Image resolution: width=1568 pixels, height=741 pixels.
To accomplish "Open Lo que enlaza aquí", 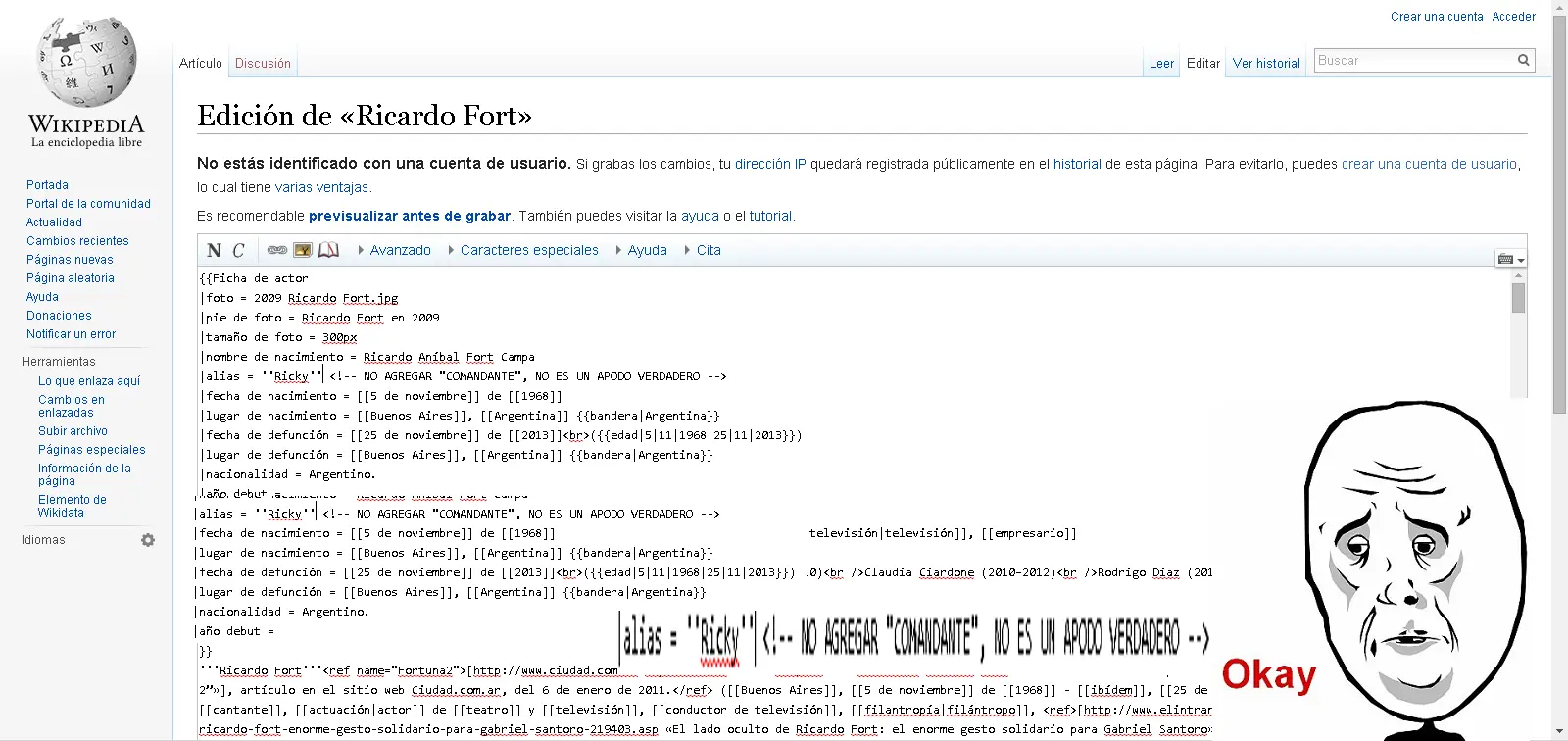I will (x=89, y=381).
